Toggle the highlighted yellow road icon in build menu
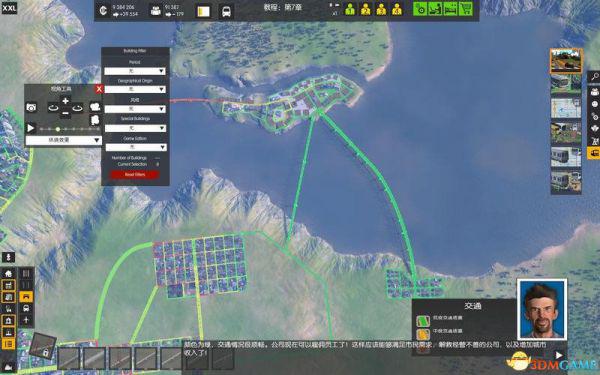 [26, 297]
